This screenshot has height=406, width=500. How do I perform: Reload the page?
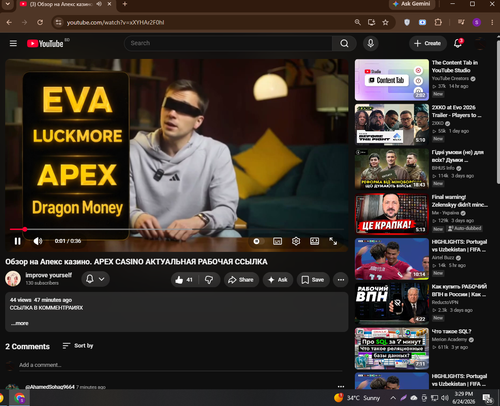[x=40, y=22]
